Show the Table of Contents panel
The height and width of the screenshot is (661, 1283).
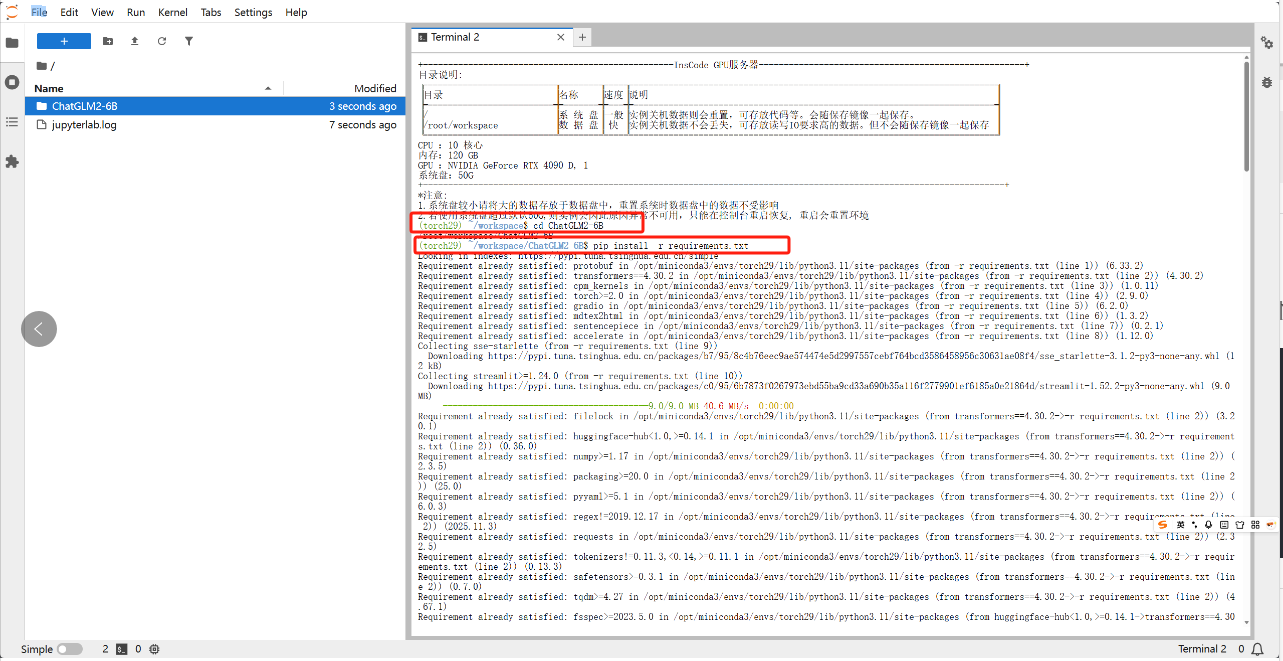pos(12,121)
